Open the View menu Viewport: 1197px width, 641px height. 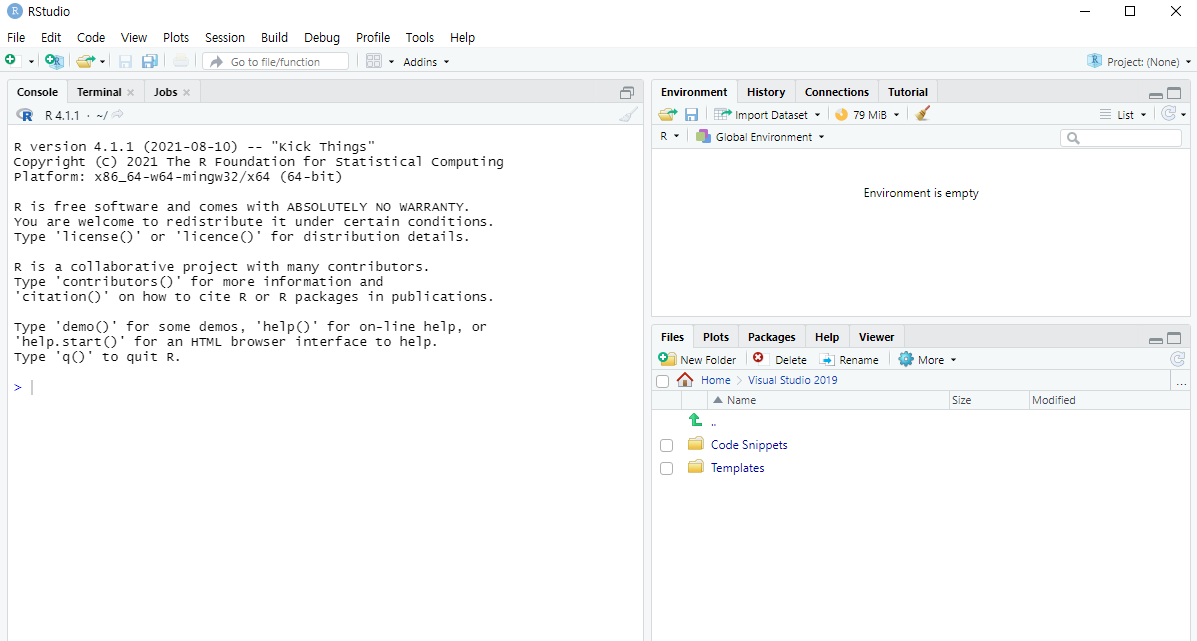click(x=134, y=37)
